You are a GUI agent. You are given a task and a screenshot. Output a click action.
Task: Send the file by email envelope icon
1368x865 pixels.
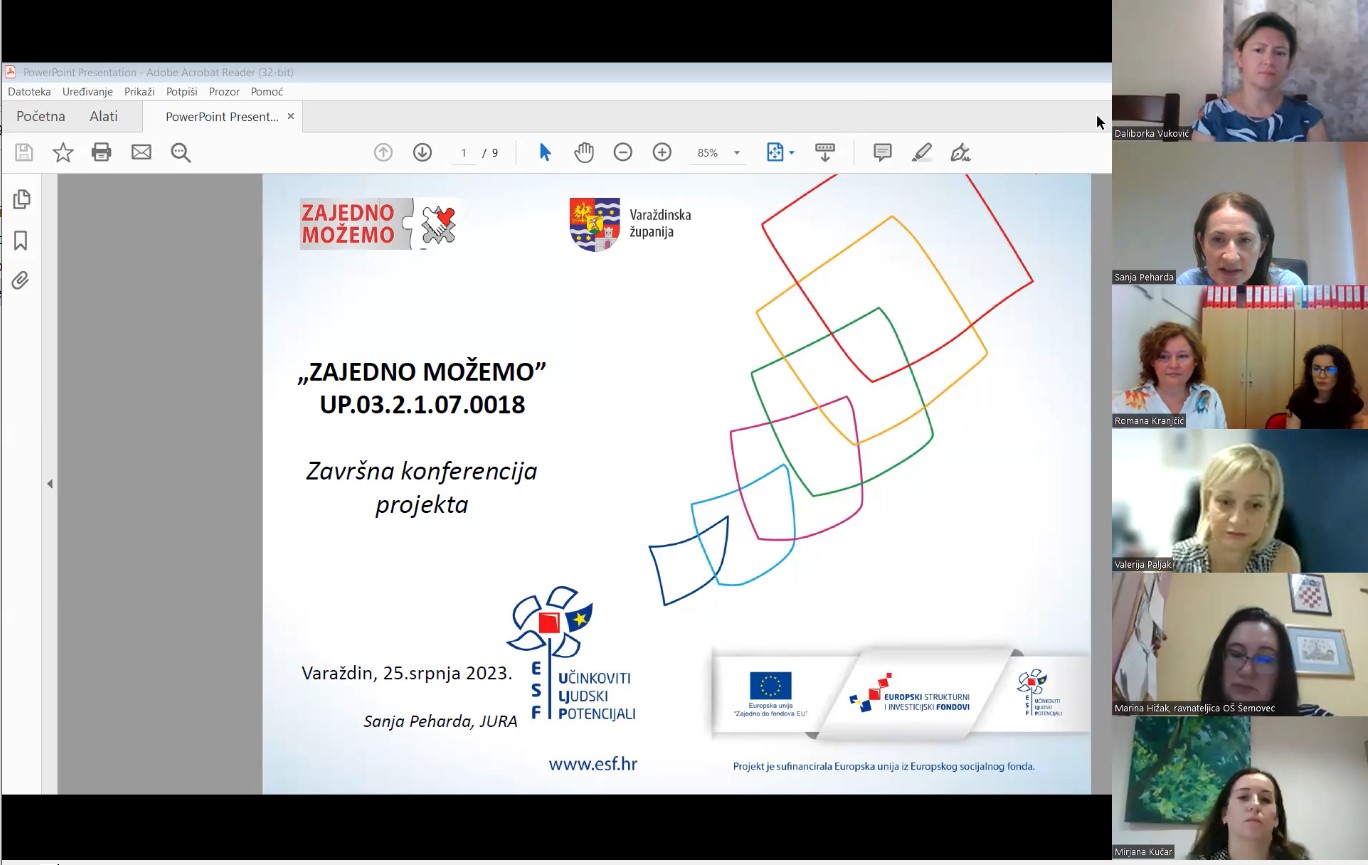coord(141,153)
